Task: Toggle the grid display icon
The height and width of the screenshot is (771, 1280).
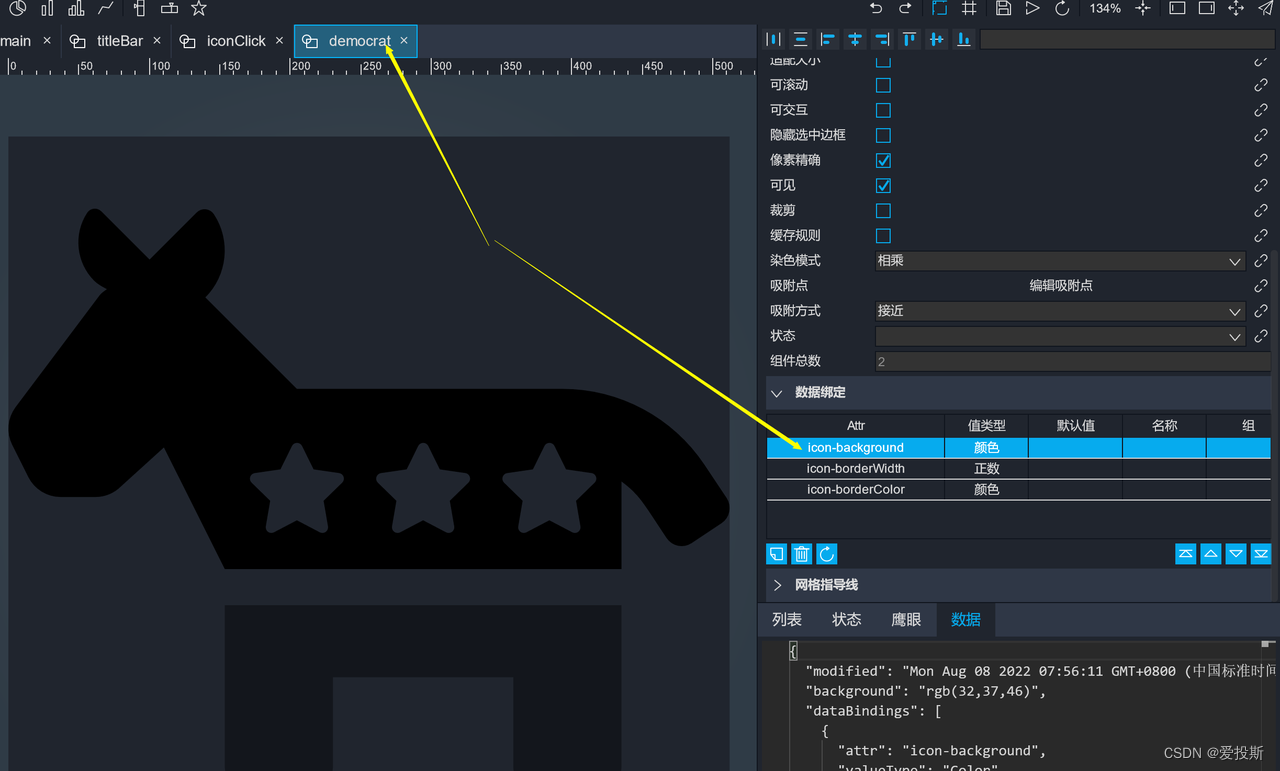Action: (x=969, y=8)
